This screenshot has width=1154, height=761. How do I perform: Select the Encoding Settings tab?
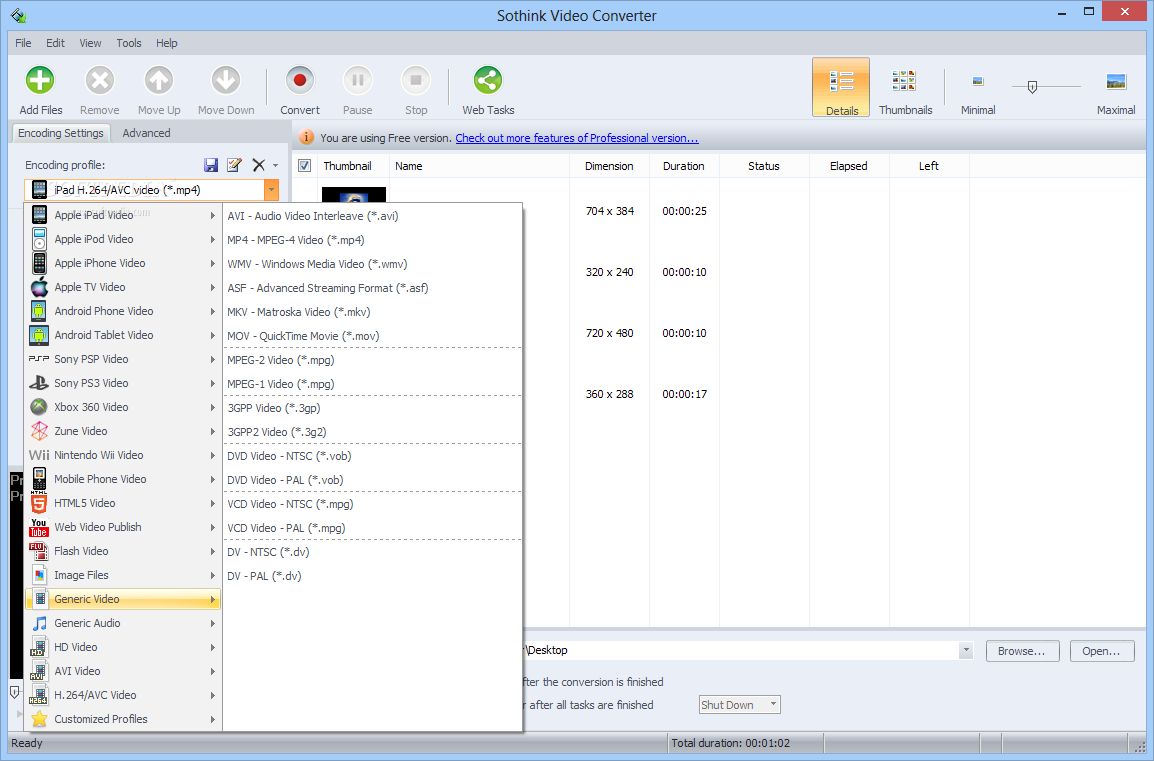coord(61,133)
